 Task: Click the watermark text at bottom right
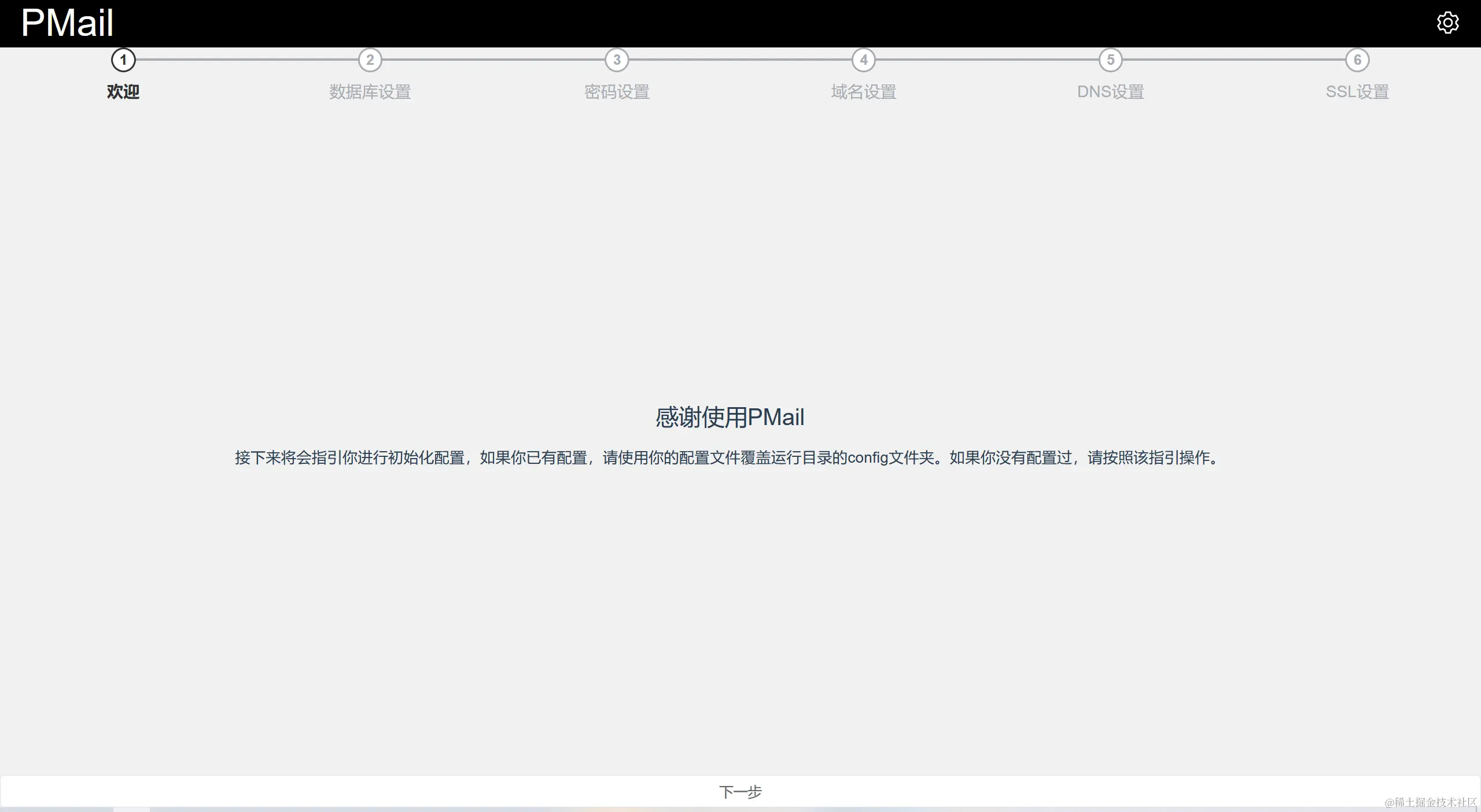(1430, 802)
